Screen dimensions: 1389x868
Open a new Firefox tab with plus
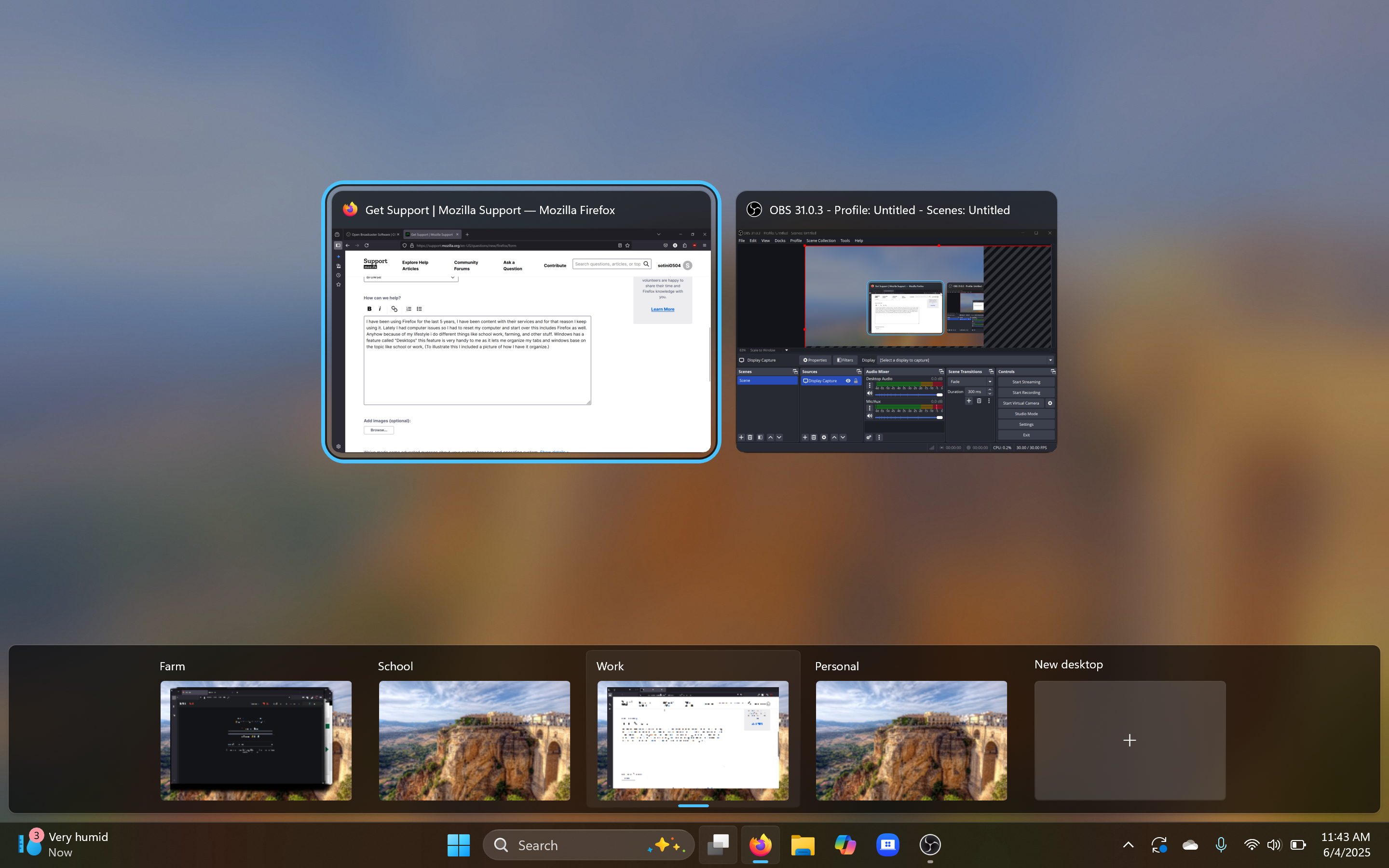click(467, 234)
